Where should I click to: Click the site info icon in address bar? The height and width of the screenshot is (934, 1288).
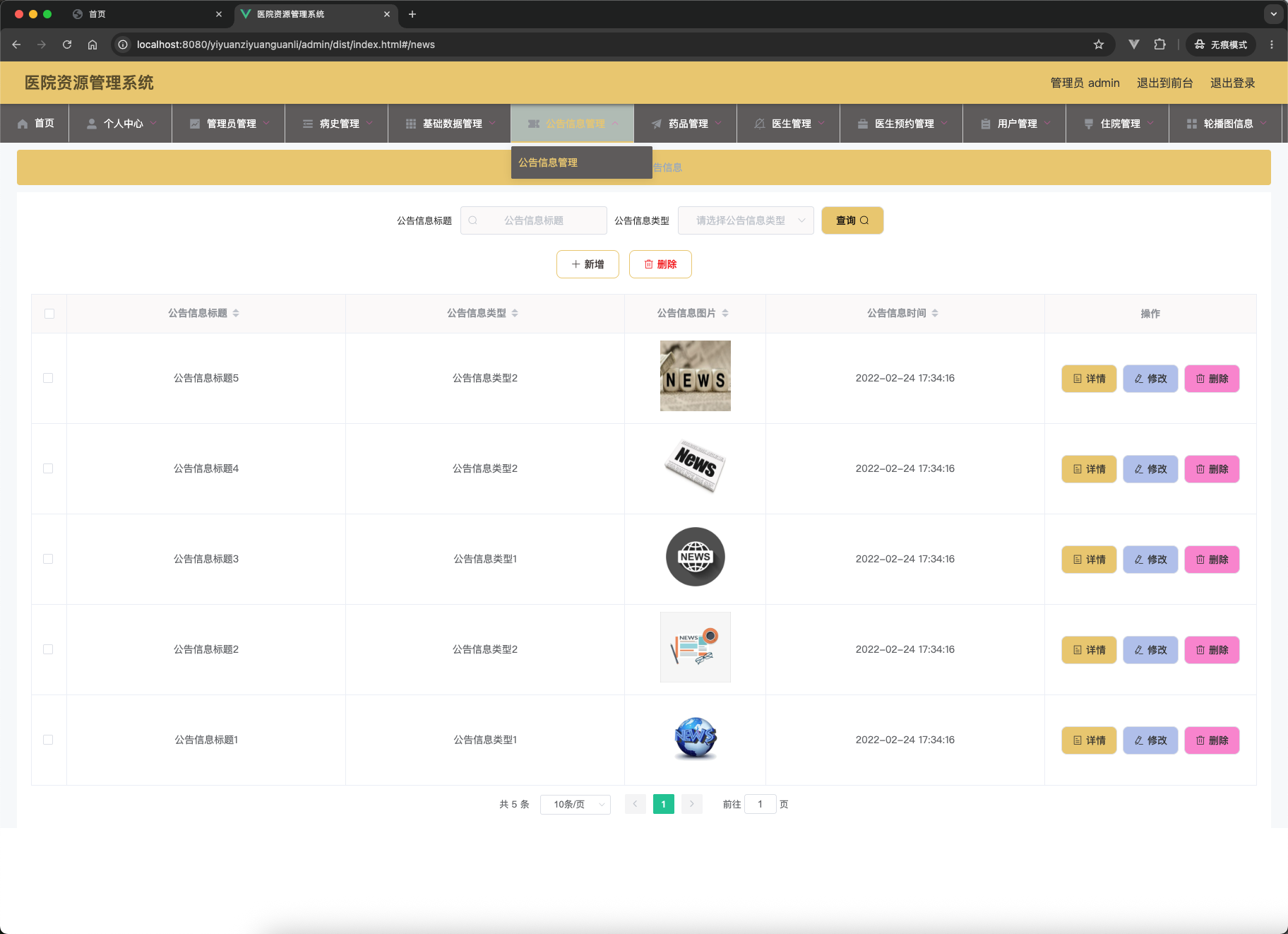pos(123,45)
